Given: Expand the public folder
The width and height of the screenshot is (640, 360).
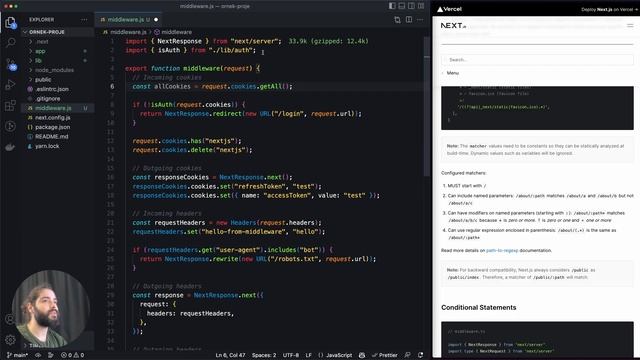Looking at the screenshot, I should pos(58,80).
